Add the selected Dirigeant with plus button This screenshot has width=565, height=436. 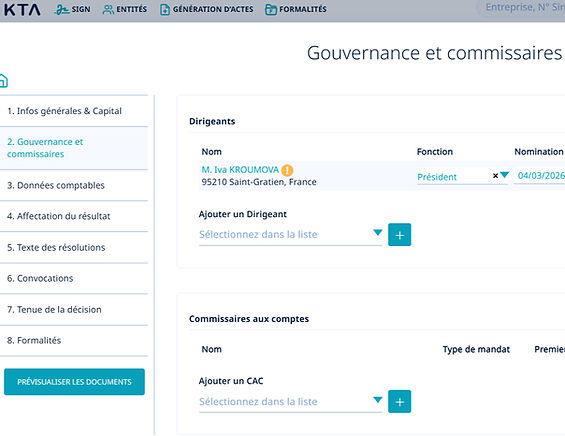click(x=399, y=235)
